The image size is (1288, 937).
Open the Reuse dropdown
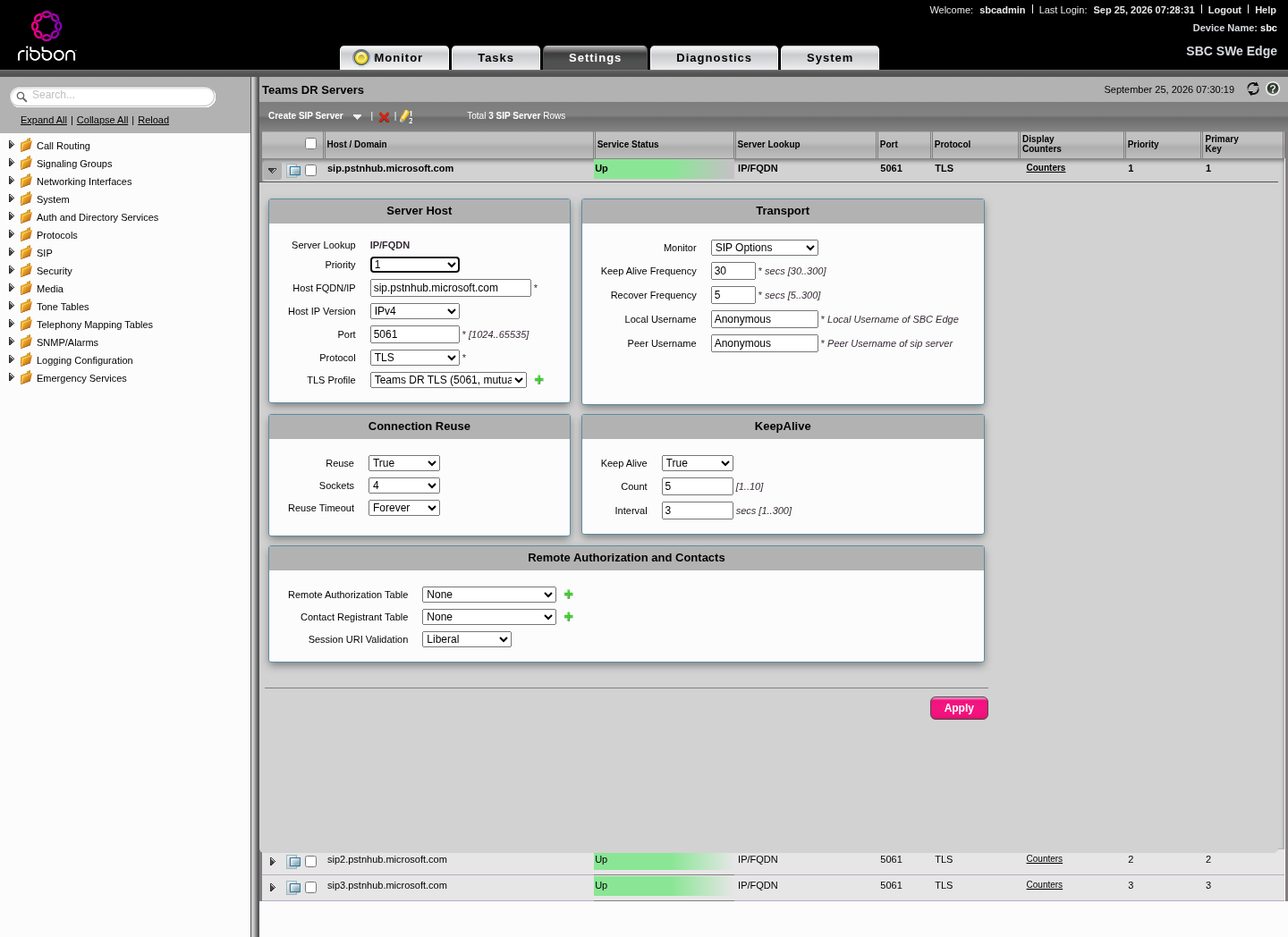[x=404, y=463]
